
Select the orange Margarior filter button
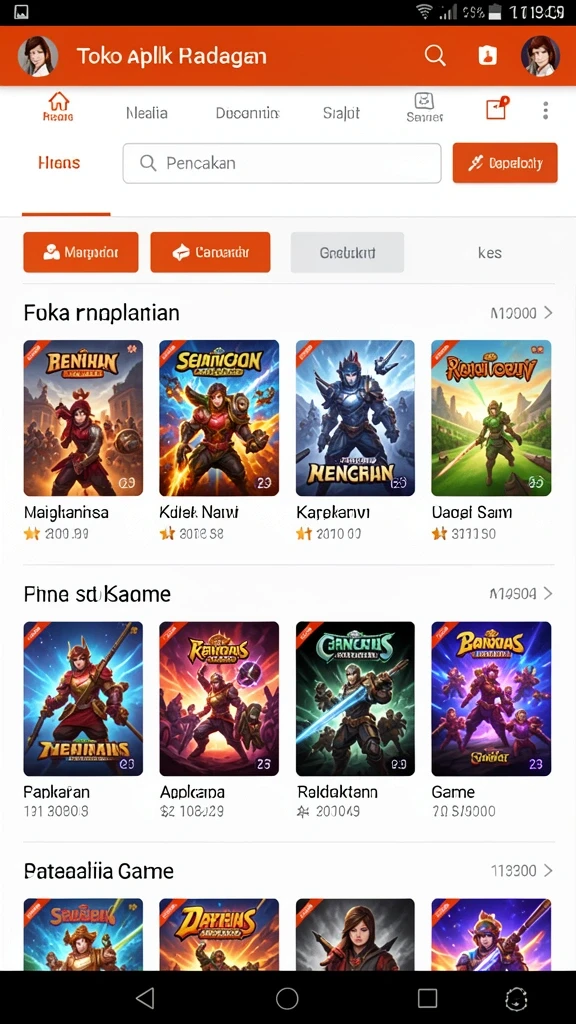point(81,252)
